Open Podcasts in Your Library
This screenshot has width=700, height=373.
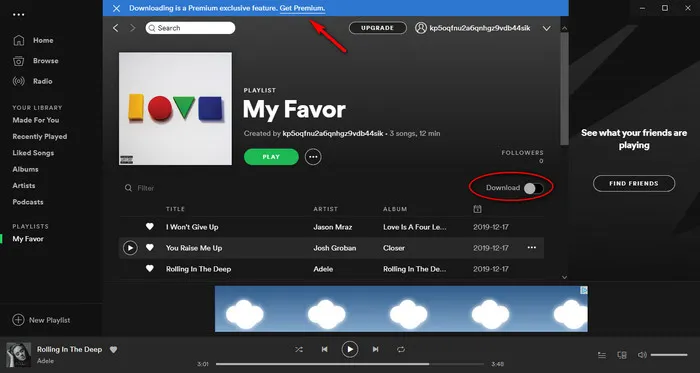[x=28, y=202]
